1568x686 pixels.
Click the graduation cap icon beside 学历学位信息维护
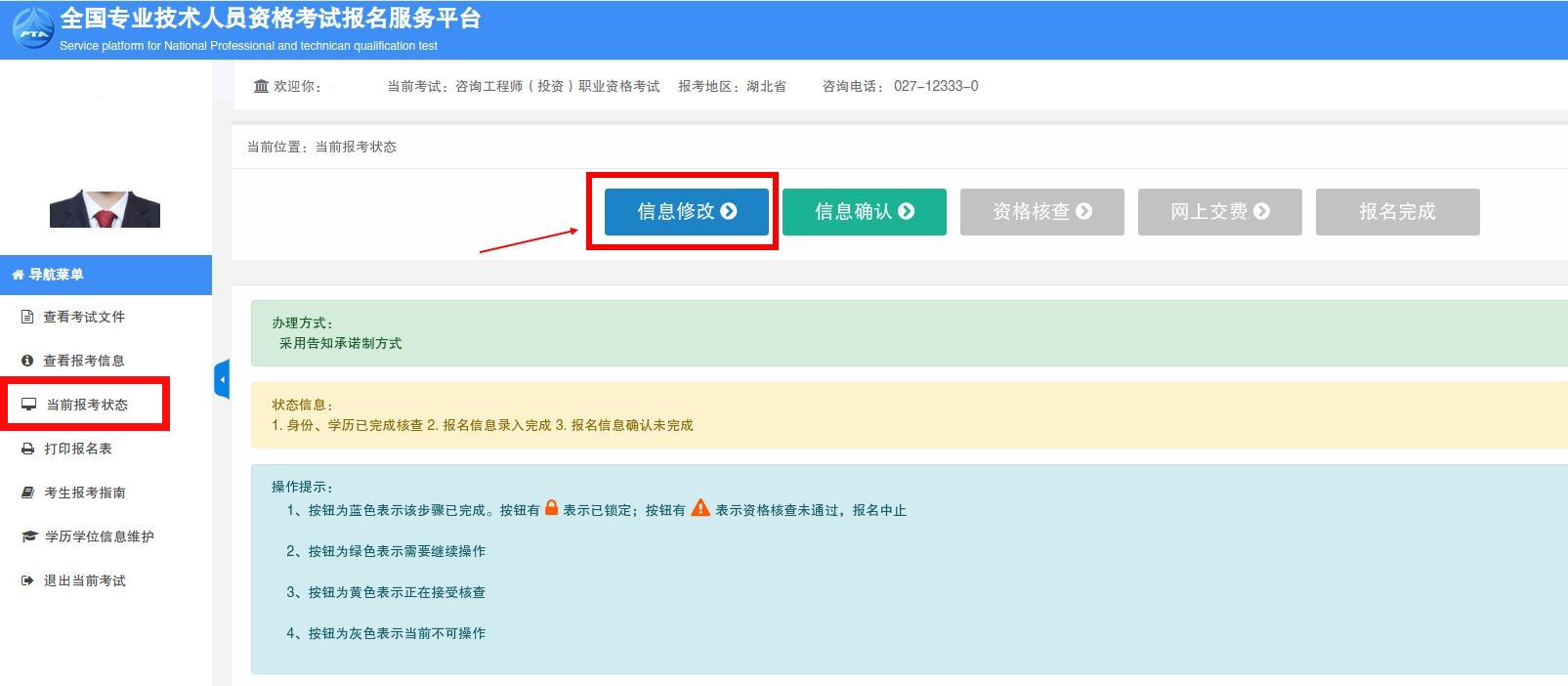[28, 536]
